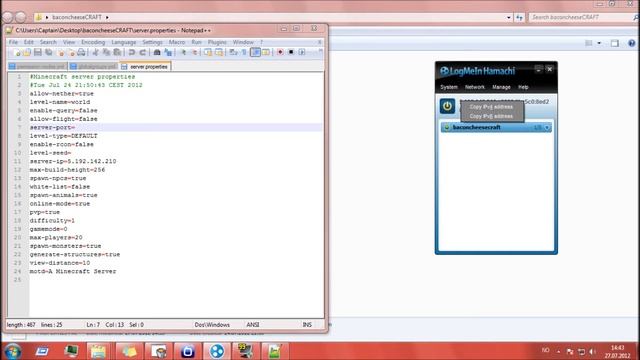The image size is (640, 360).
Task: Toggle the highlighted indent guide button
Action: pyautogui.click(x=256, y=52)
